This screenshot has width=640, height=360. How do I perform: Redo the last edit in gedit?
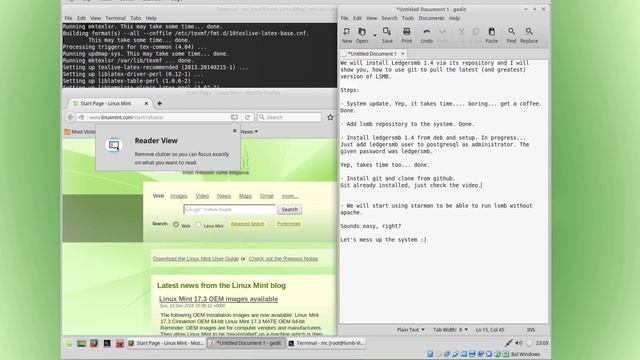coord(442,35)
